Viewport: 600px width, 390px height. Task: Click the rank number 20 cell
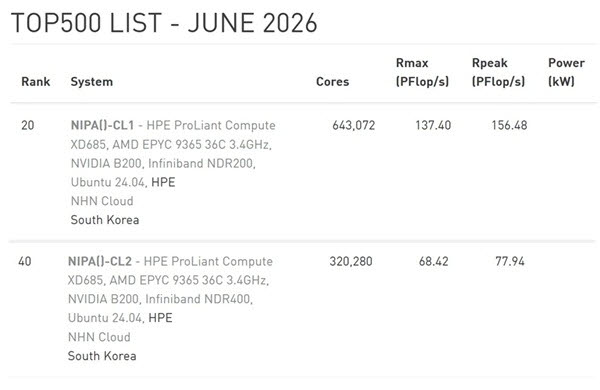point(28,125)
